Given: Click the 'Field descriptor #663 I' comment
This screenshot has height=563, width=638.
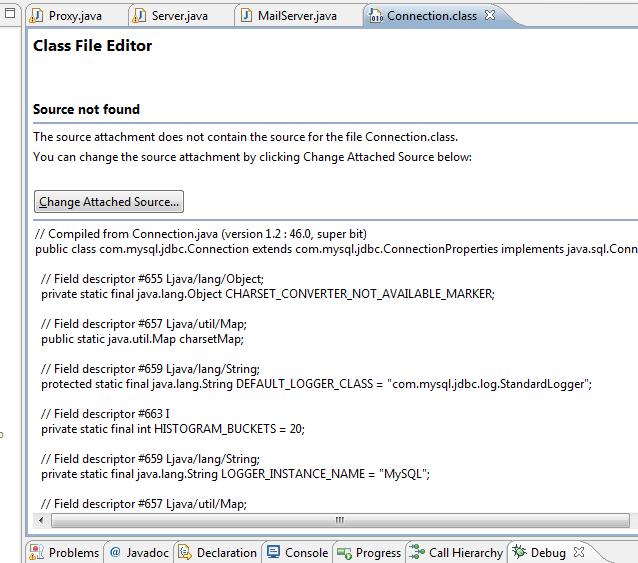Looking at the screenshot, I should point(105,414).
